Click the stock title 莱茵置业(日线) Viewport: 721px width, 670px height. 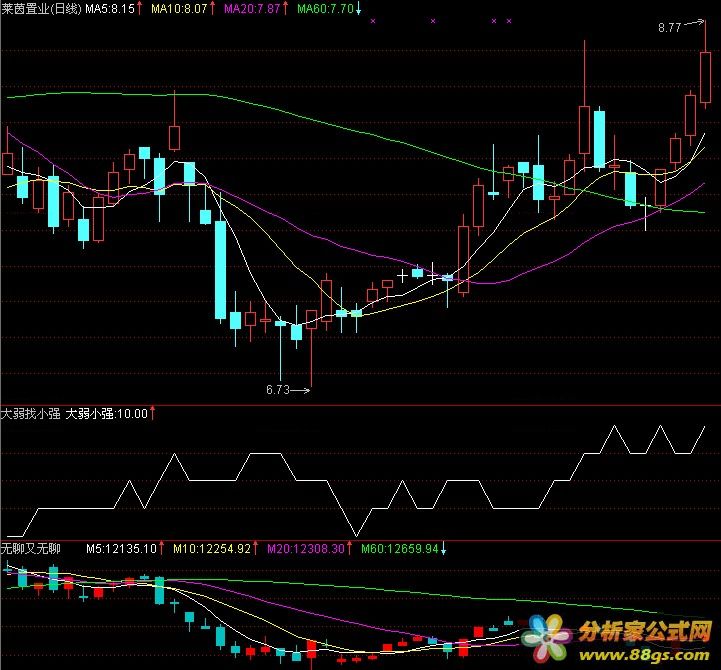(41, 9)
